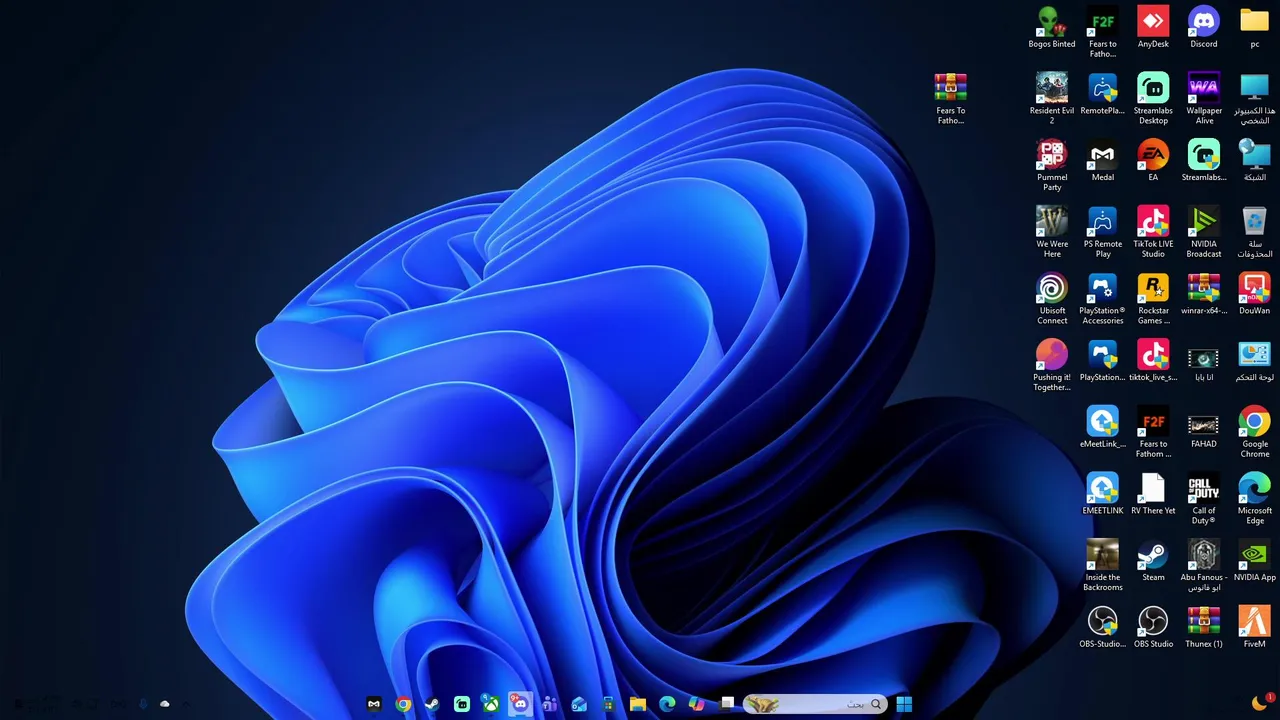Focus the taskbar search box

pyautogui.click(x=816, y=704)
